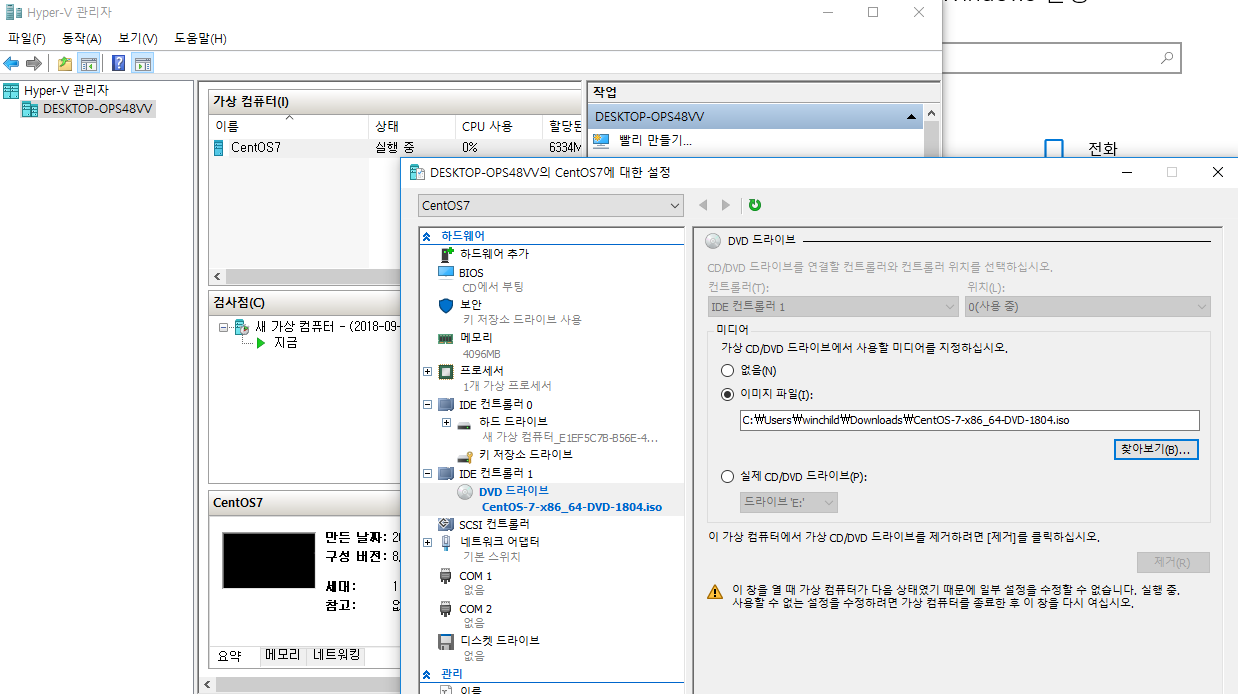Open COM 2 port settings
The height and width of the screenshot is (694, 1238).
click(475, 608)
